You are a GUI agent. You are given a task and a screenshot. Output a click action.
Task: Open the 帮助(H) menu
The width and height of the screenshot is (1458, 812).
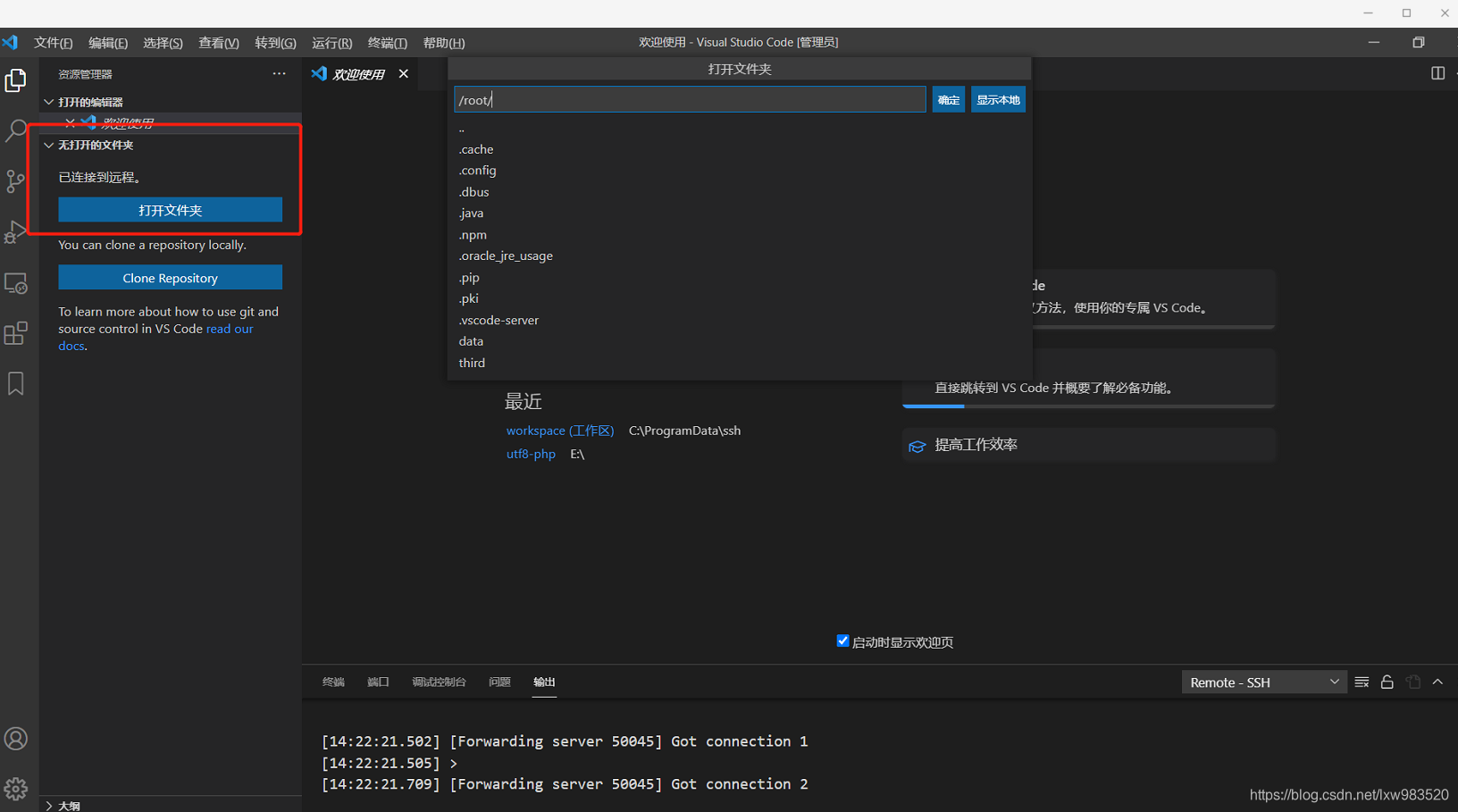444,43
